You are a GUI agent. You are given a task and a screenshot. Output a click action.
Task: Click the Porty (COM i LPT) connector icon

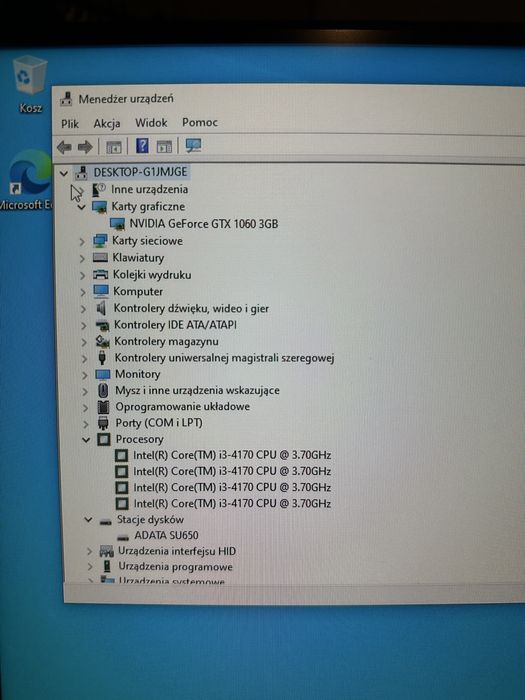pos(103,423)
